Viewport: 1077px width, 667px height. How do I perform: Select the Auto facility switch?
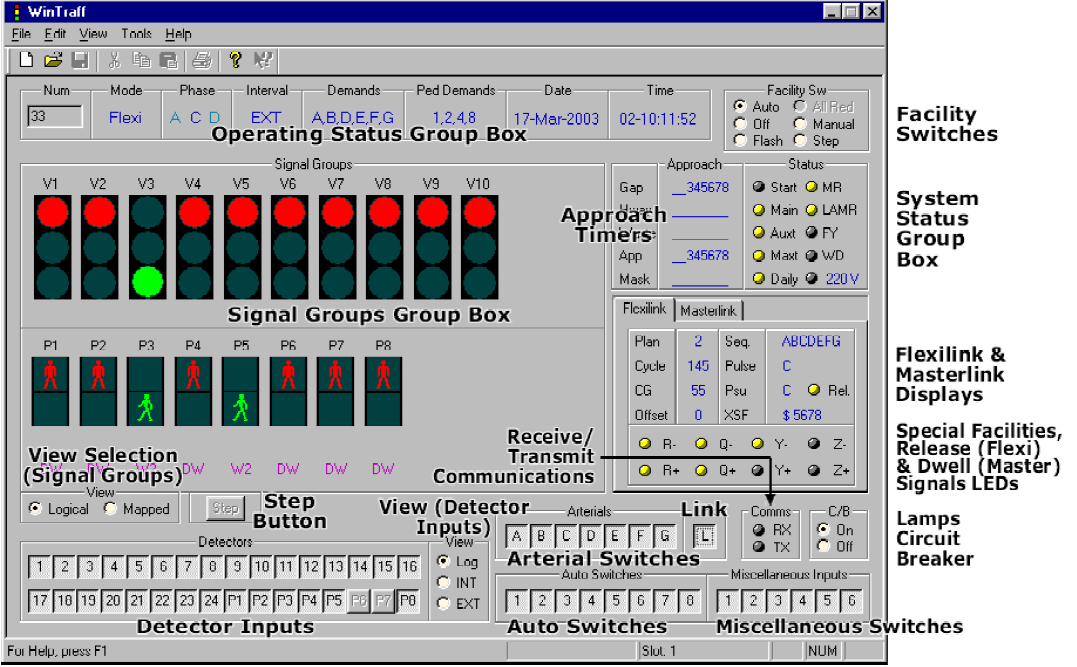coord(740,106)
